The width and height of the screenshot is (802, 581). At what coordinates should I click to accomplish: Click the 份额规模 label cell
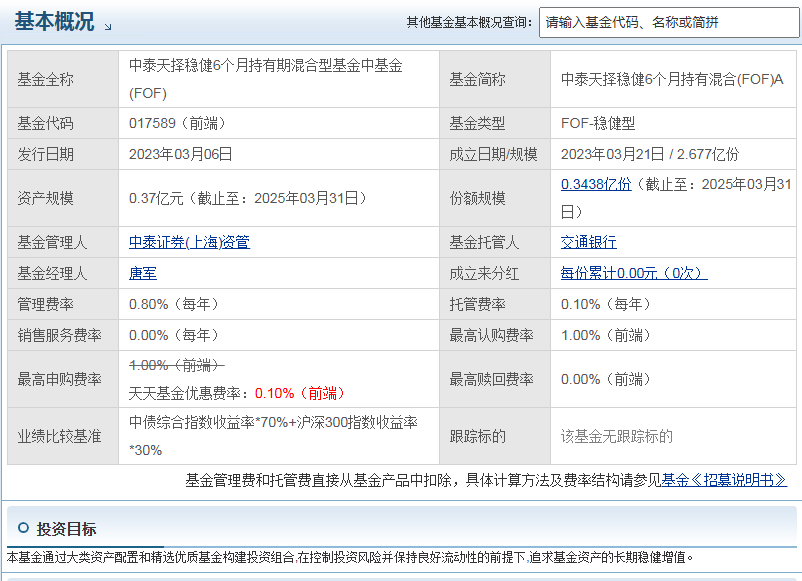pos(495,198)
